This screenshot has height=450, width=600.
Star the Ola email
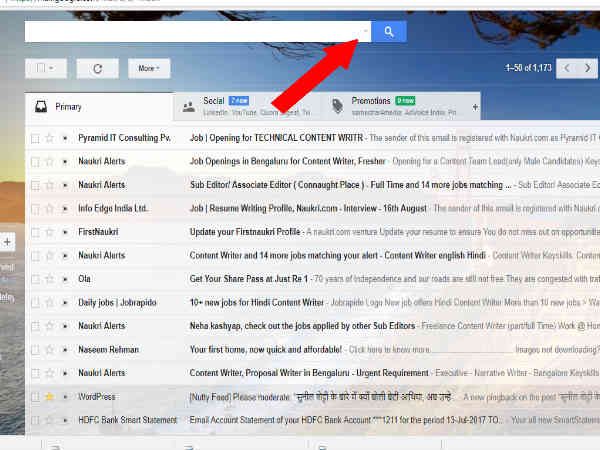pos(49,279)
